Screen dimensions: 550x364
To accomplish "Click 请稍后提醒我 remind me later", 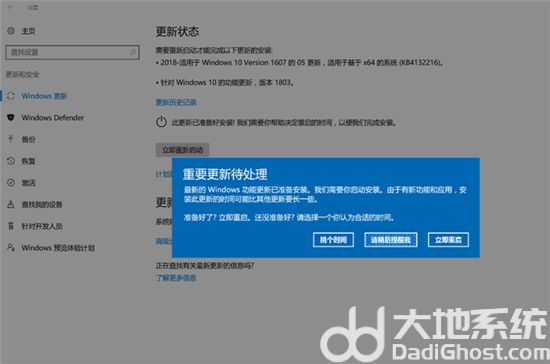I will coord(391,240).
